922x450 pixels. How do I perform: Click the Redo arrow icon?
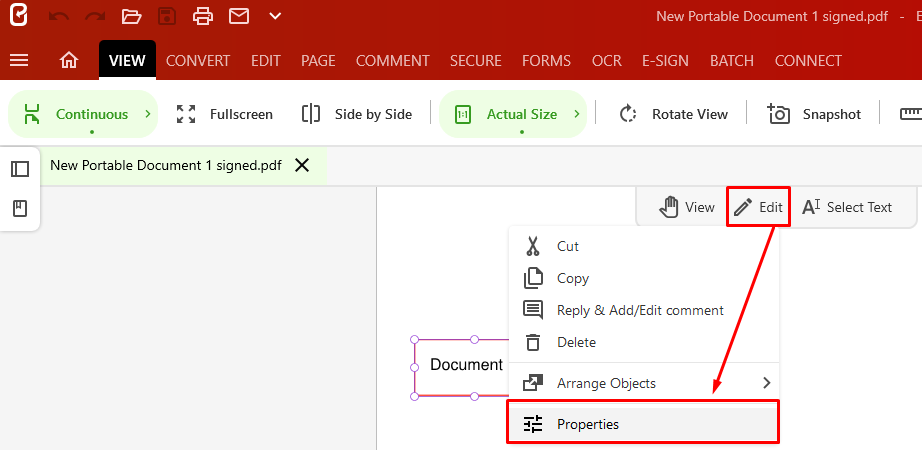point(95,16)
